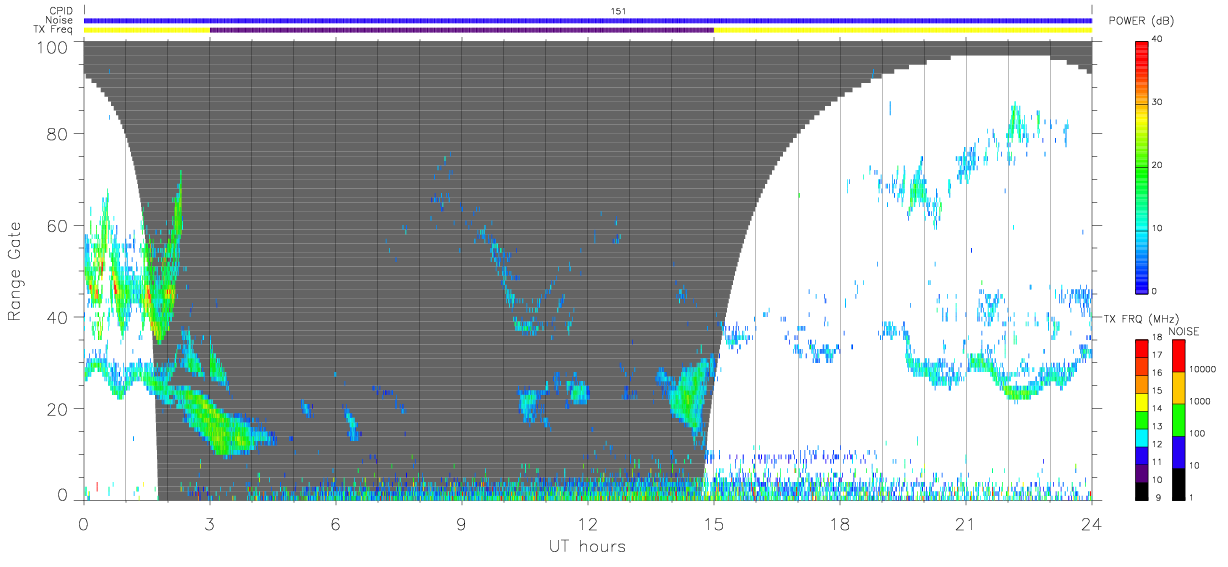The height and width of the screenshot is (567, 1228).
Task: Click the NOISE legend title
Action: [1183, 332]
